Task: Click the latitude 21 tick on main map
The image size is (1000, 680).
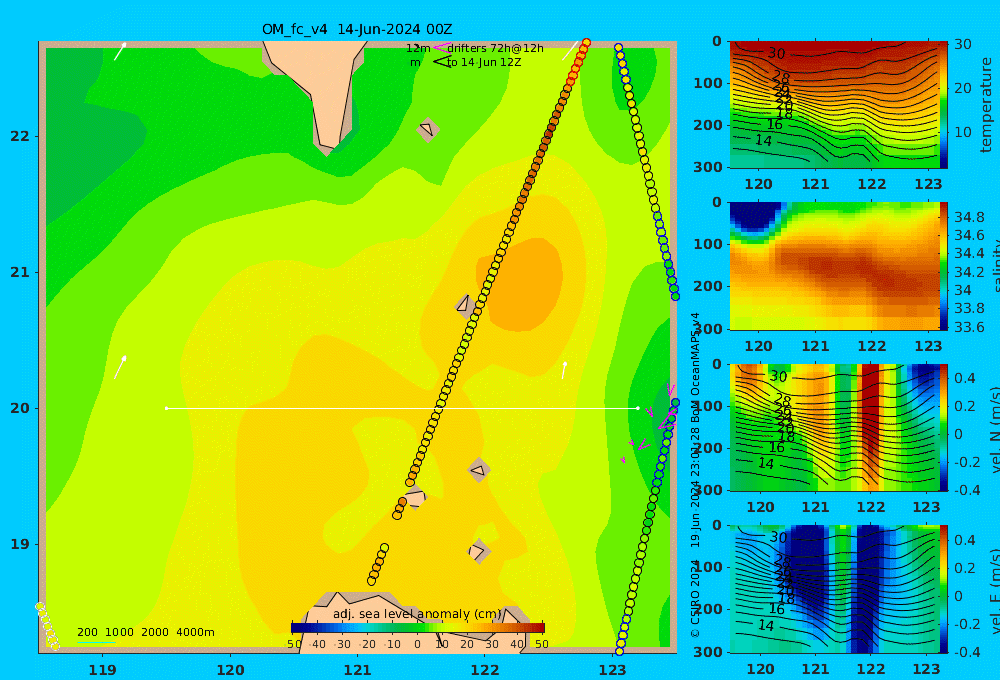Action: coord(20,272)
